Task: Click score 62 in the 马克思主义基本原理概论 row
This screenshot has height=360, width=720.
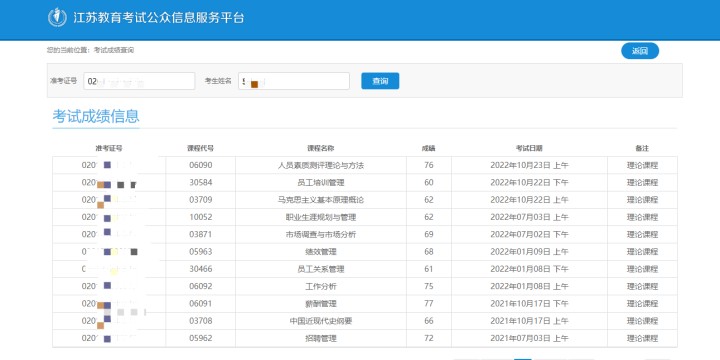Action: (x=429, y=200)
